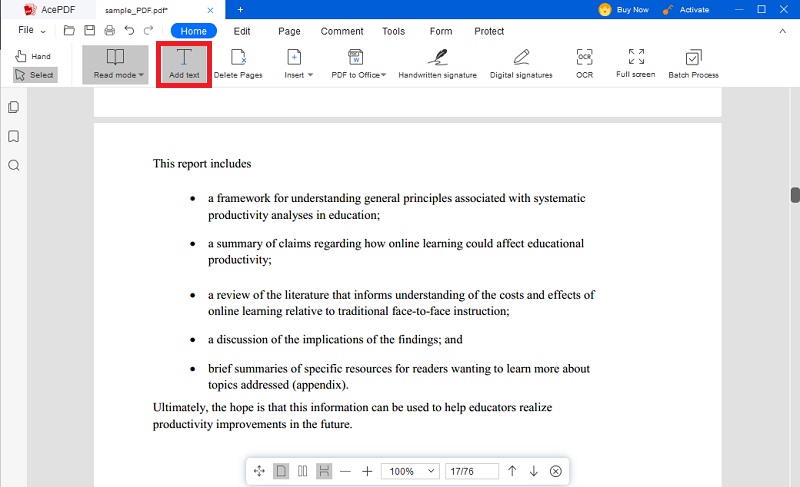Toggle the move floating toolbar handle
800x487 pixels.
point(259,471)
